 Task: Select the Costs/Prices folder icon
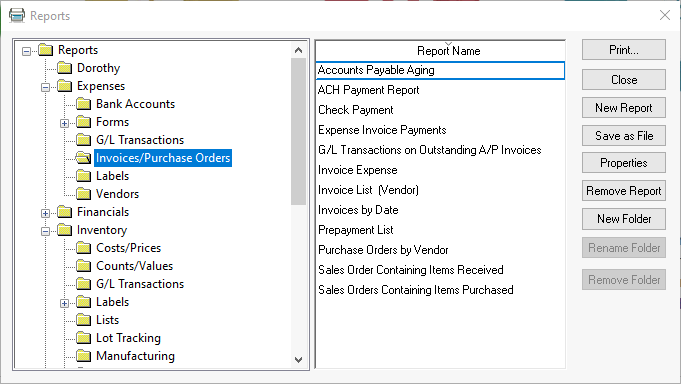pos(83,248)
